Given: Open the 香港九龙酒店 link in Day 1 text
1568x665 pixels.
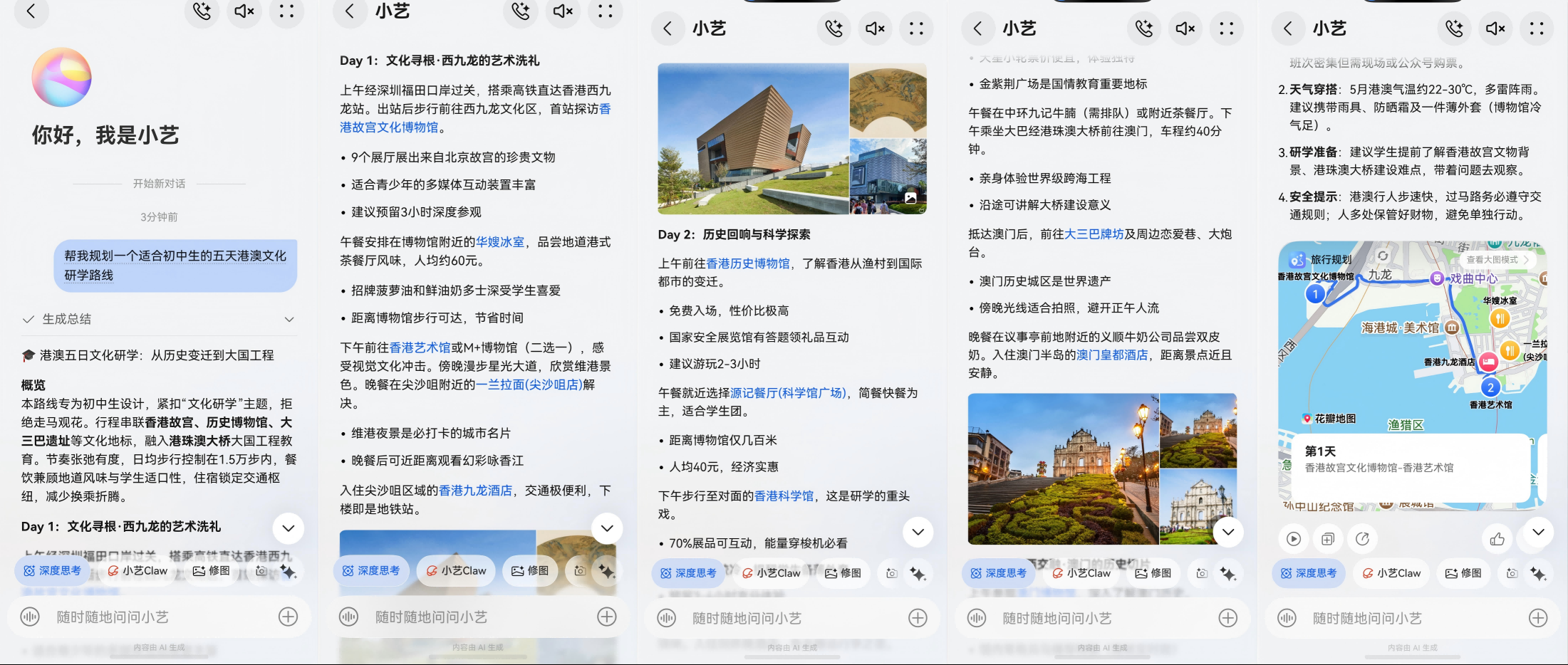Looking at the screenshot, I should point(476,491).
